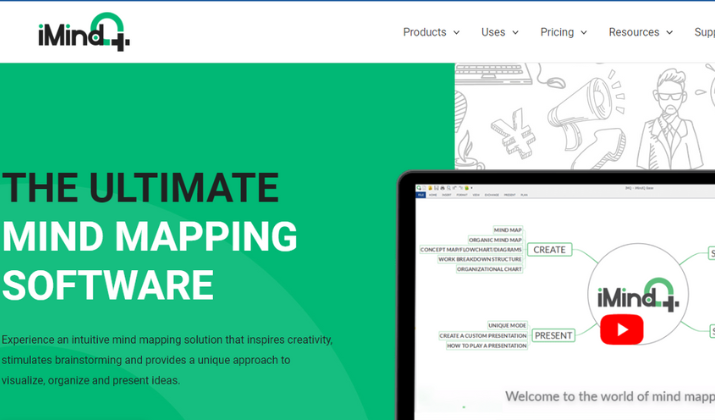
Task: Click the iMindQ central topic circle
Action: (638, 295)
